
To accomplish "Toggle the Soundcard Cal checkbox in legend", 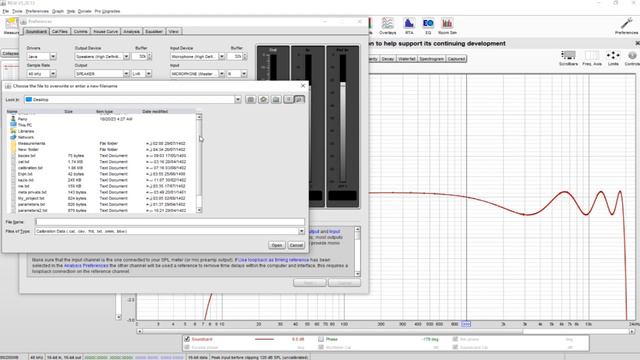I will click(x=455, y=347).
